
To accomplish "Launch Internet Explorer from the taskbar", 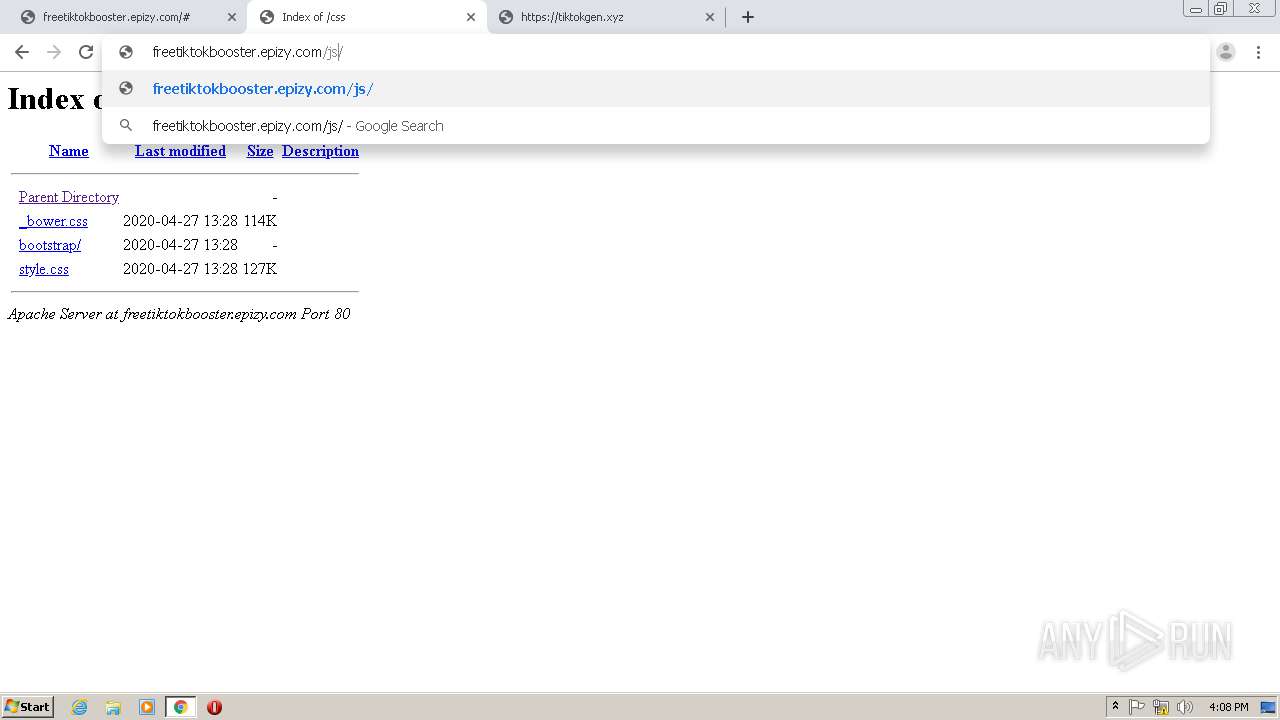I will (x=80, y=707).
